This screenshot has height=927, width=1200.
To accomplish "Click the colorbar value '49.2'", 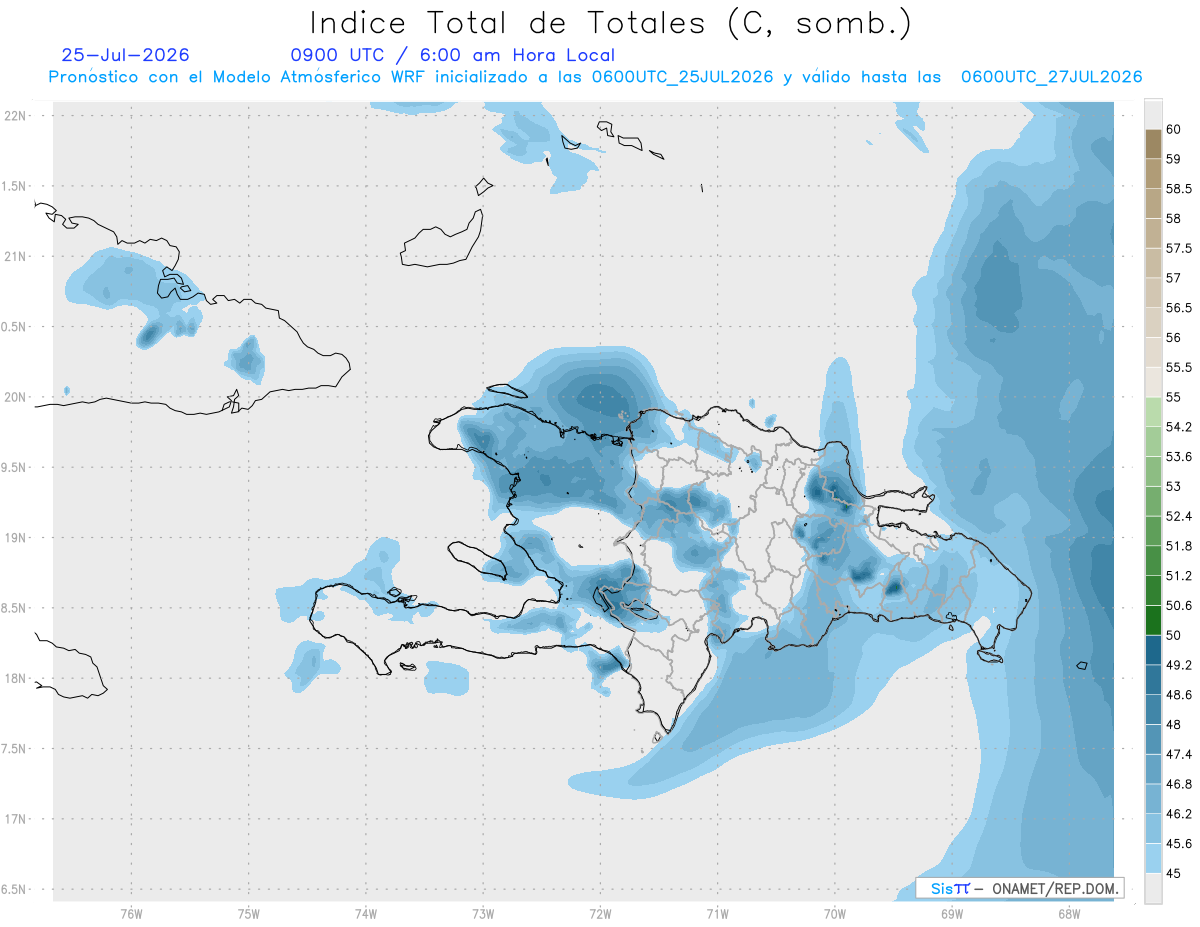I will [x=1178, y=665].
